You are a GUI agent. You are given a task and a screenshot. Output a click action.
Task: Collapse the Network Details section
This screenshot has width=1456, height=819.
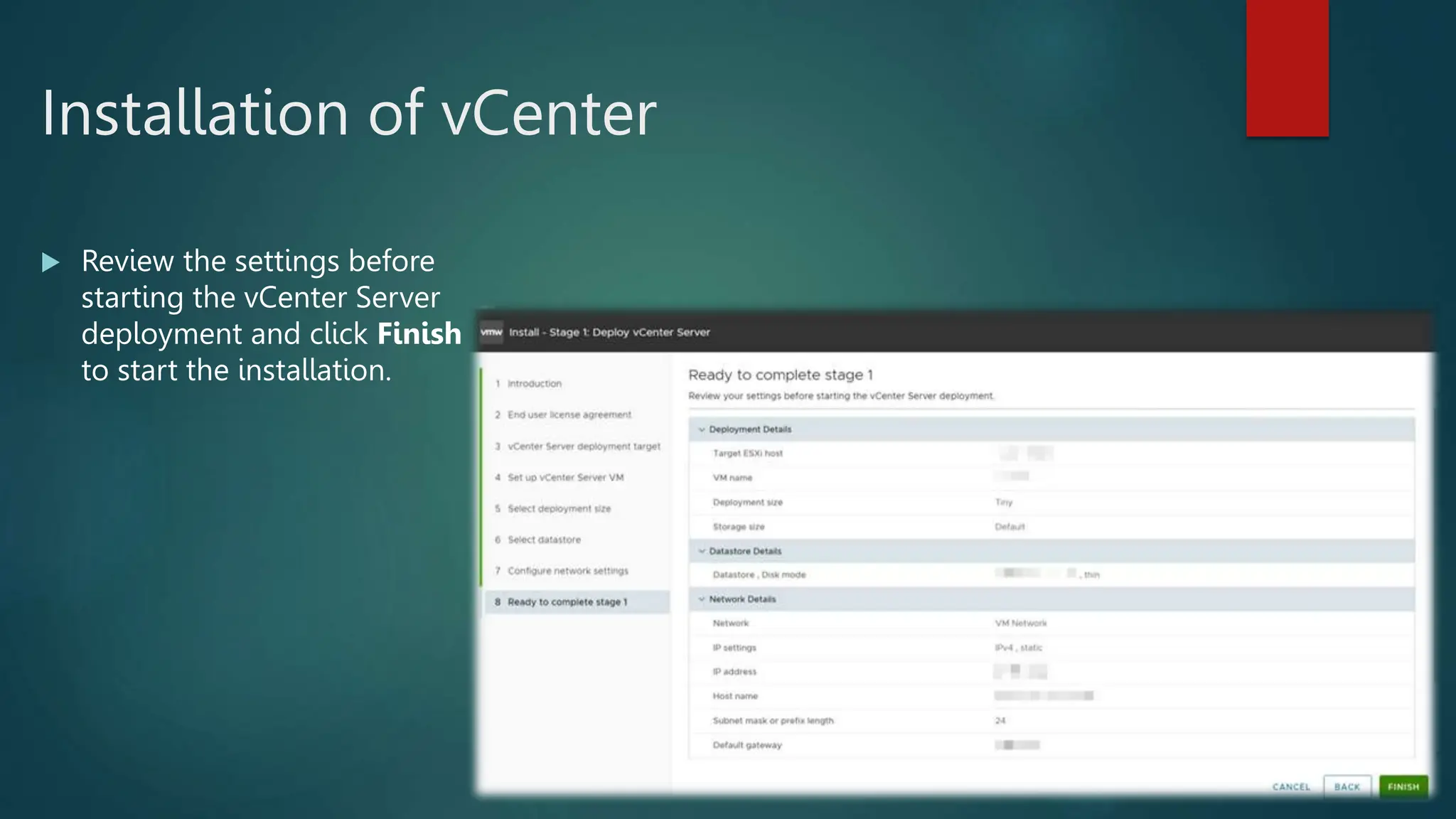click(702, 599)
